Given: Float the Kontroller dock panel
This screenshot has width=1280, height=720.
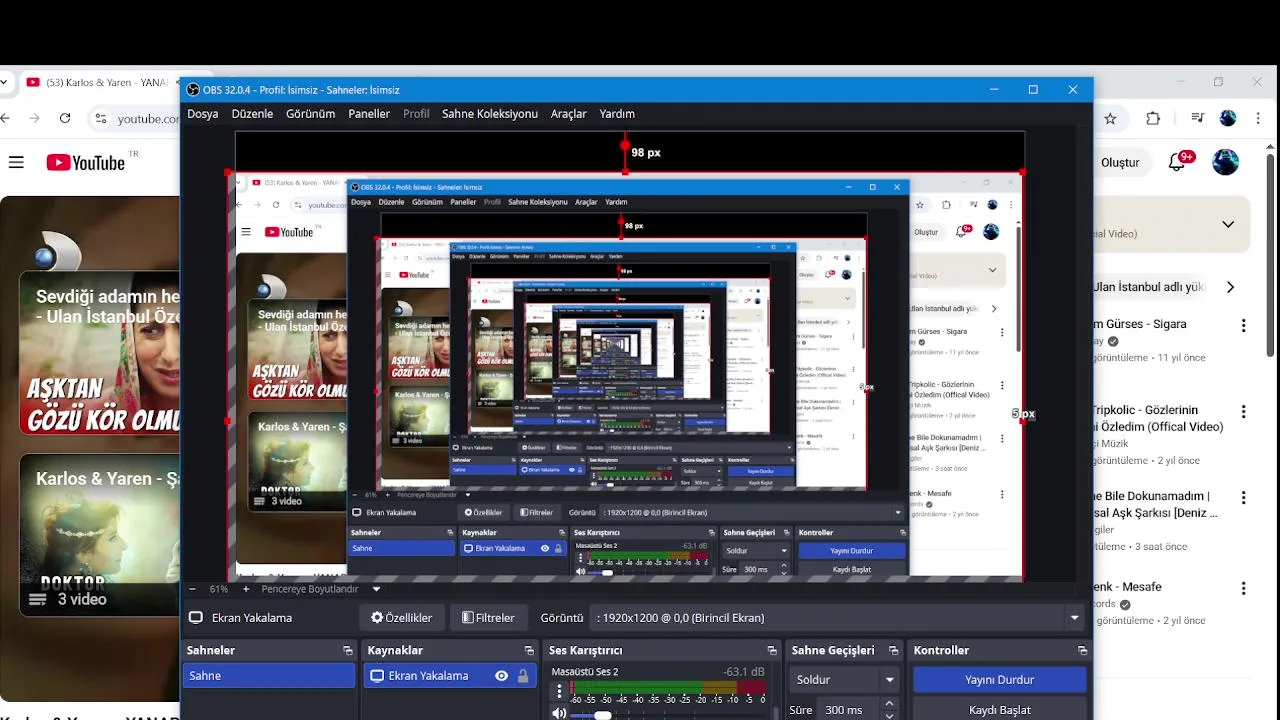Looking at the screenshot, I should (1082, 651).
